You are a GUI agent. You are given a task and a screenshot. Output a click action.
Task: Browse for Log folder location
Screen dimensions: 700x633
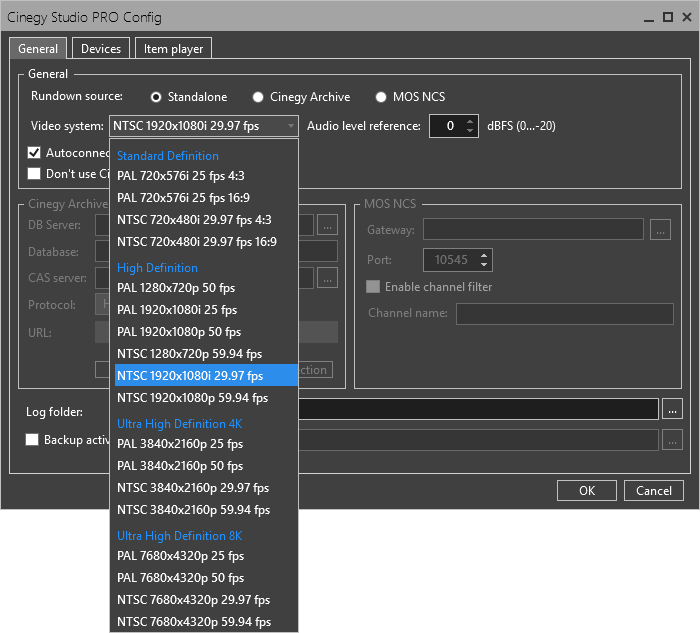(x=672, y=409)
